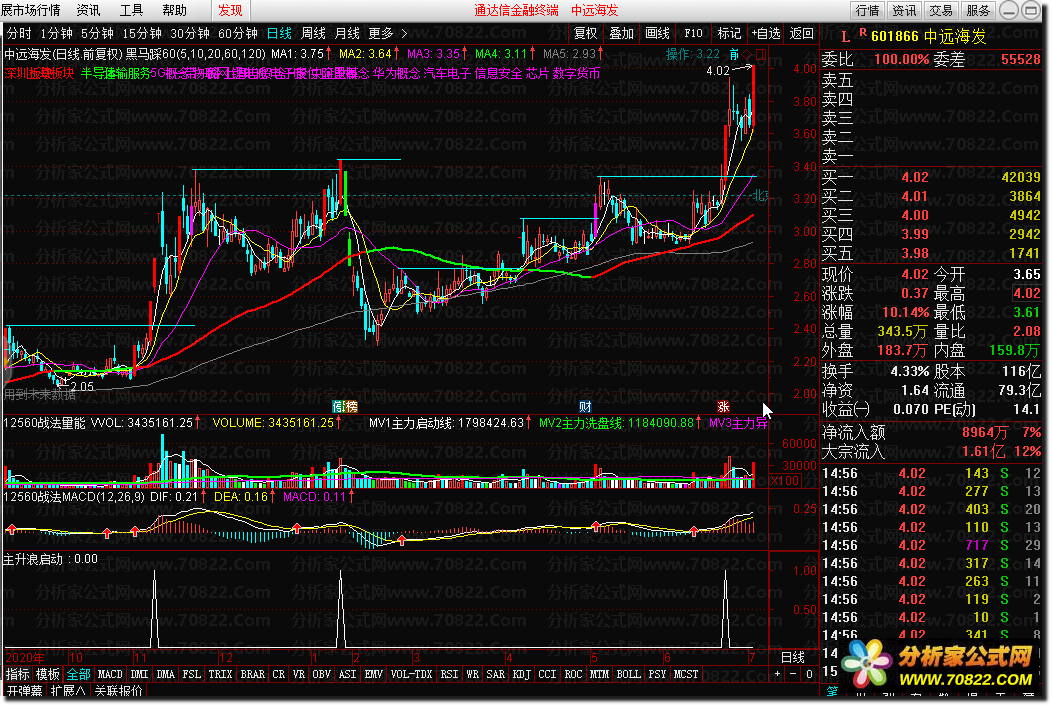Select the 5分钟 period
Screen dimensions: 1052x705
coord(97,33)
